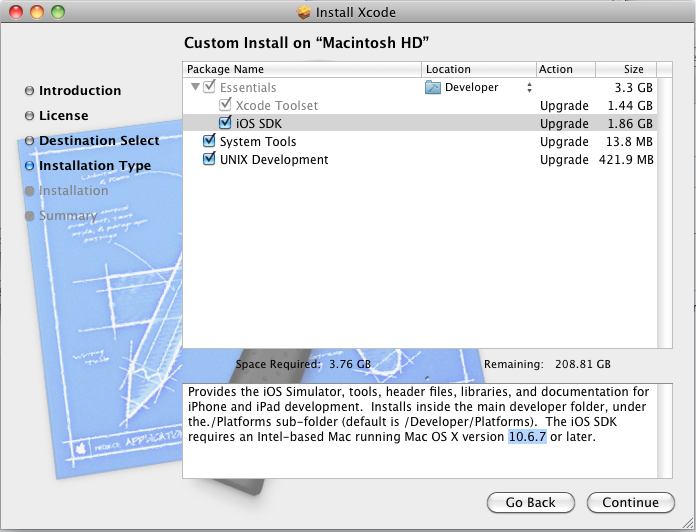Image resolution: width=696 pixels, height=532 pixels.
Task: Select the Xcode Toolset row label
Action: click(x=277, y=106)
